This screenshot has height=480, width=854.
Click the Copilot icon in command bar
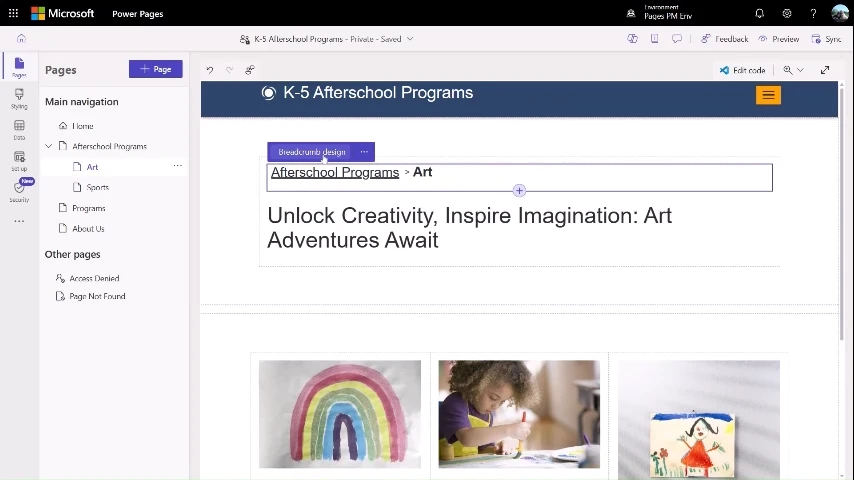[632, 39]
